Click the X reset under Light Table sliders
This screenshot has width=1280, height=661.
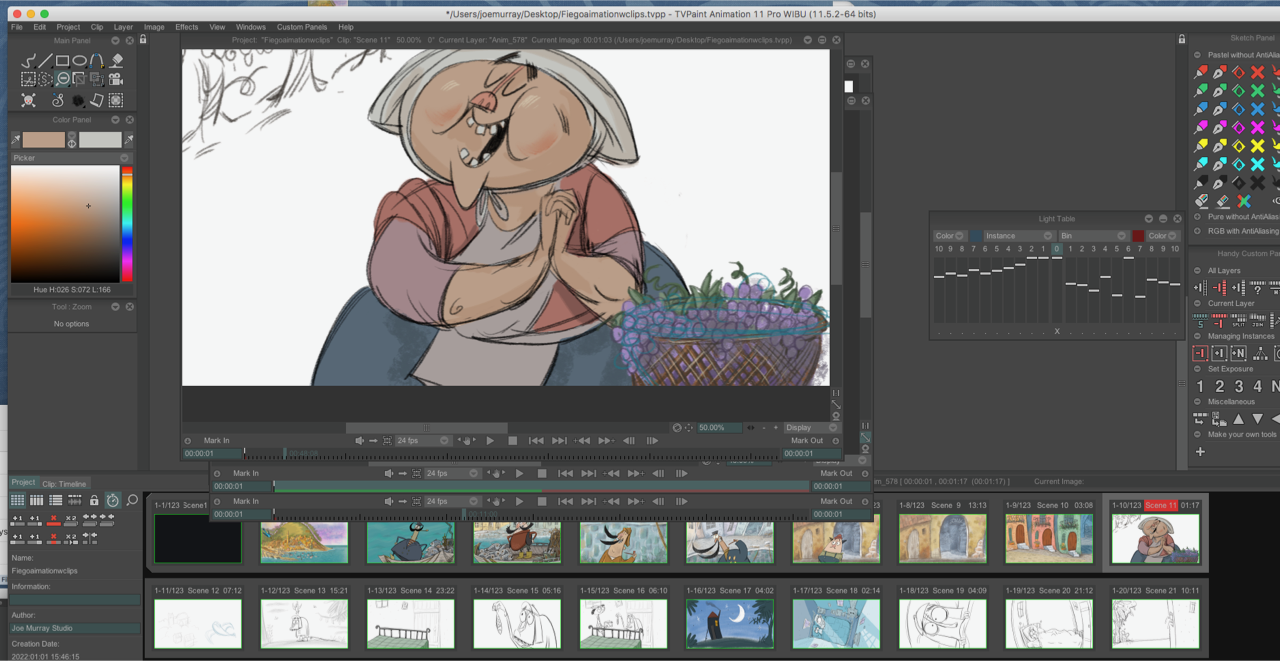pos(1057,331)
